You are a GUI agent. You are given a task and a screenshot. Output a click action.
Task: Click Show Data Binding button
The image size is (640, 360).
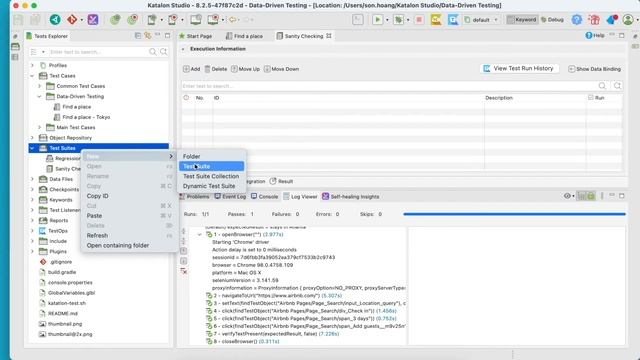tap(595, 69)
